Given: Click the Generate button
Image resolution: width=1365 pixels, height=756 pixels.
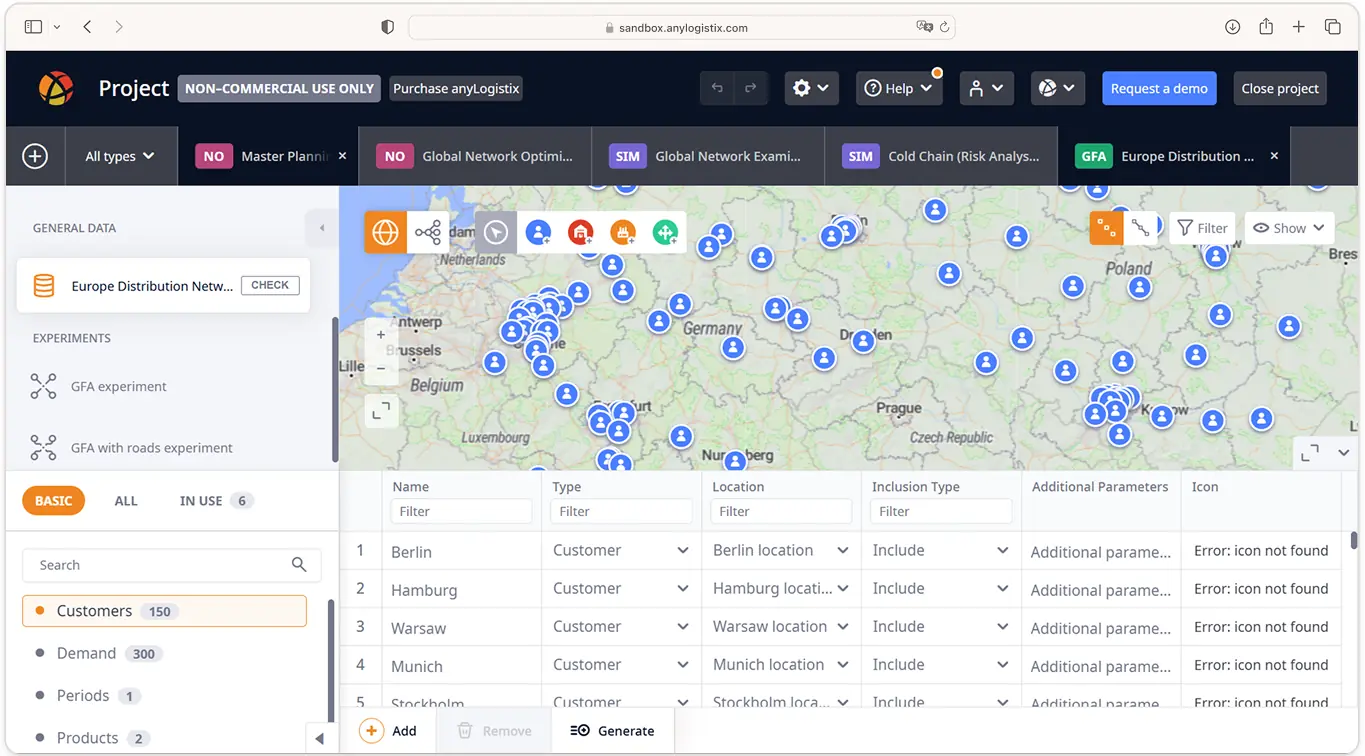Looking at the screenshot, I should [612, 731].
